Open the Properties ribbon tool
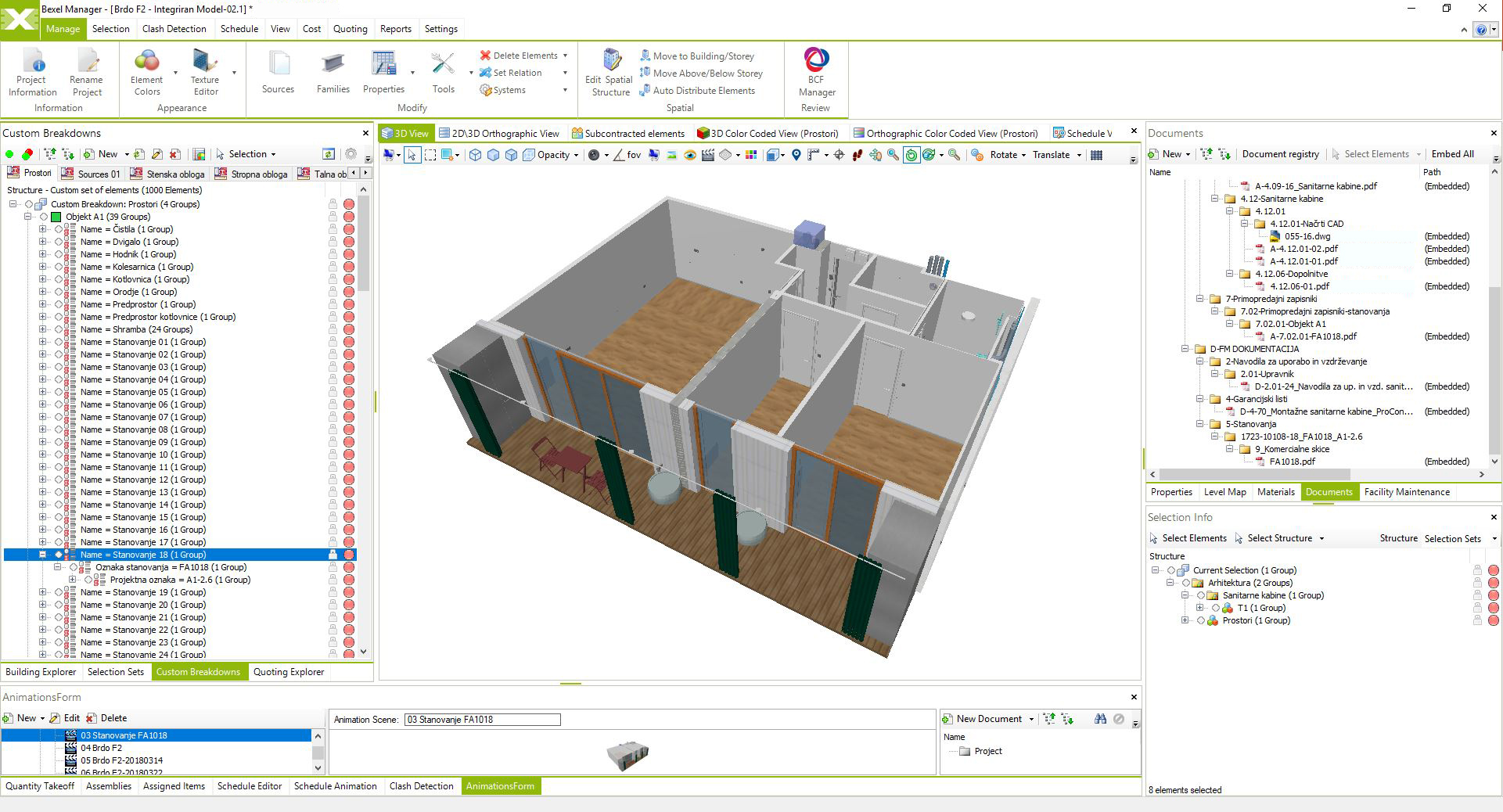The image size is (1503, 812). [x=383, y=72]
